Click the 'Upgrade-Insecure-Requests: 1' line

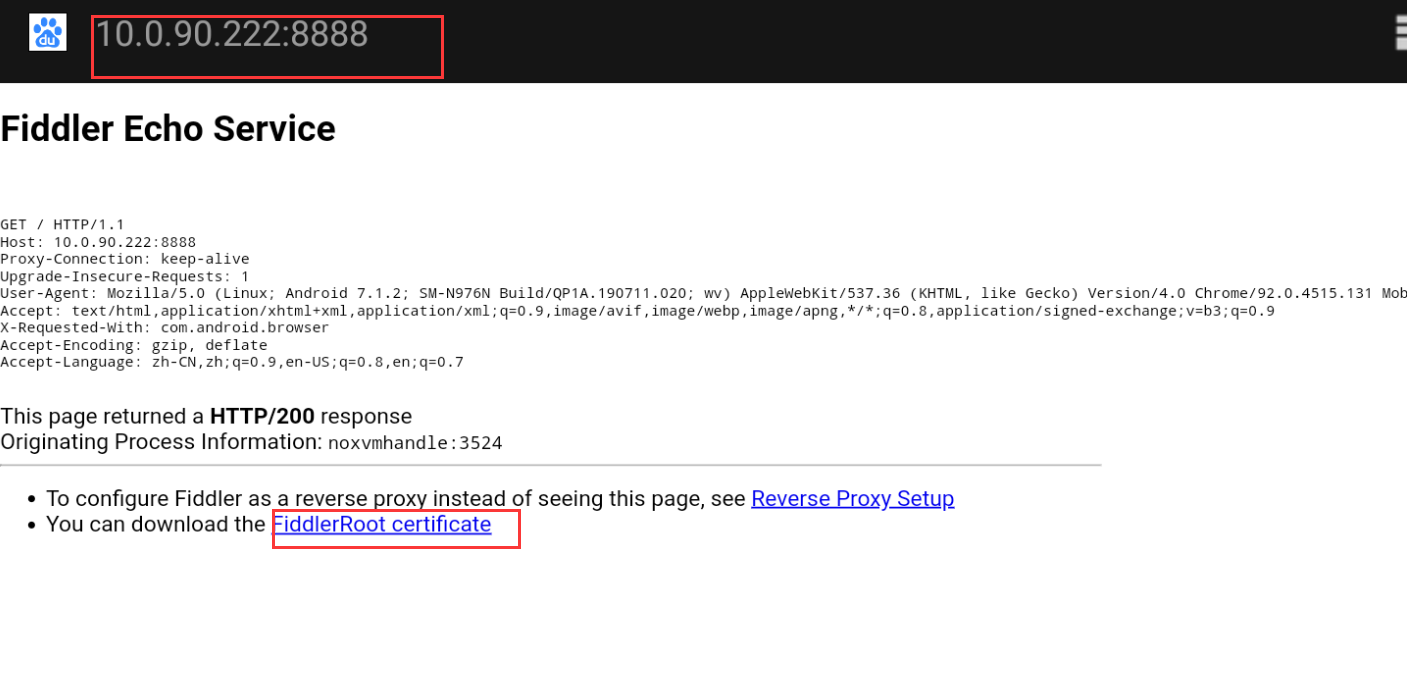pos(125,276)
